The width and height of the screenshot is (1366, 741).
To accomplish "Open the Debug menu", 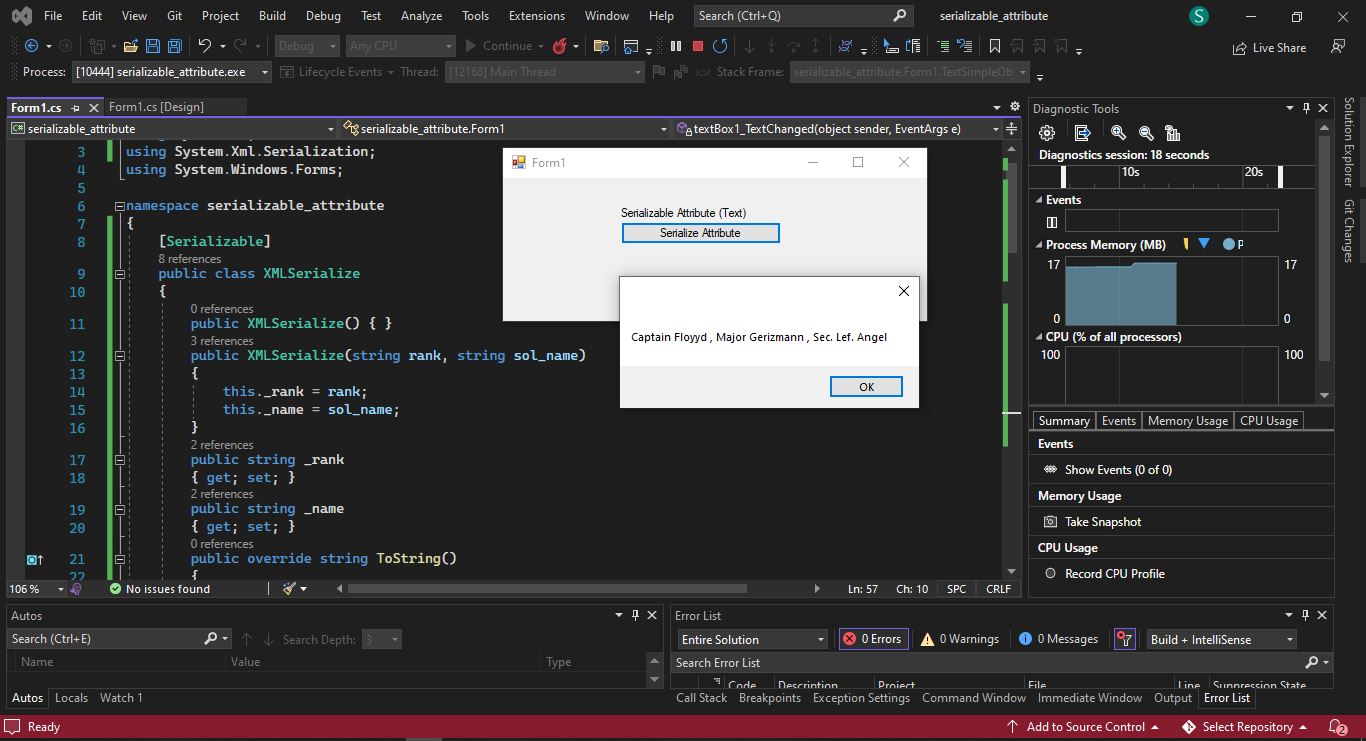I will coord(322,15).
